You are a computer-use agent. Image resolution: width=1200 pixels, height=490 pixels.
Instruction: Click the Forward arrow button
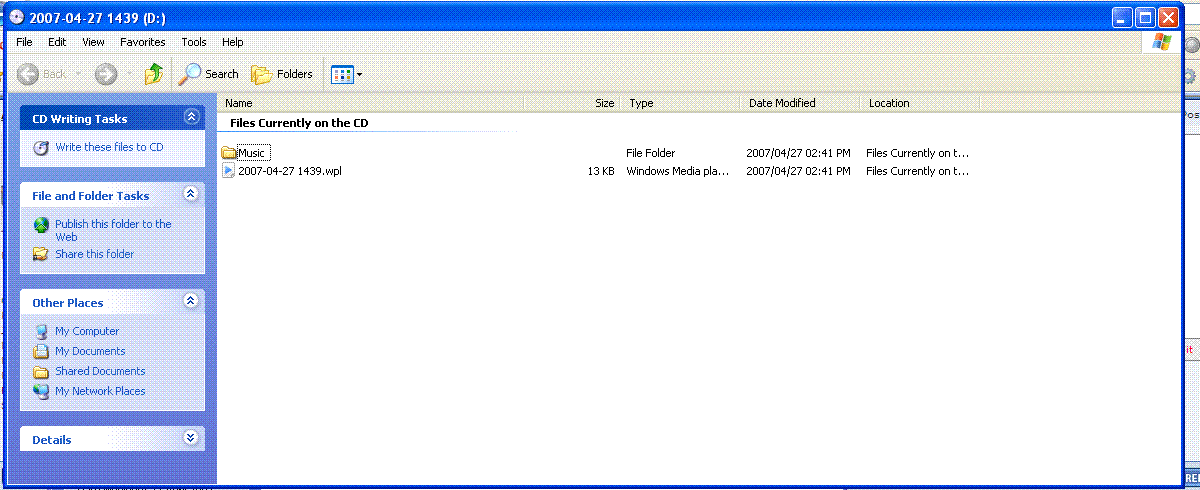point(106,74)
